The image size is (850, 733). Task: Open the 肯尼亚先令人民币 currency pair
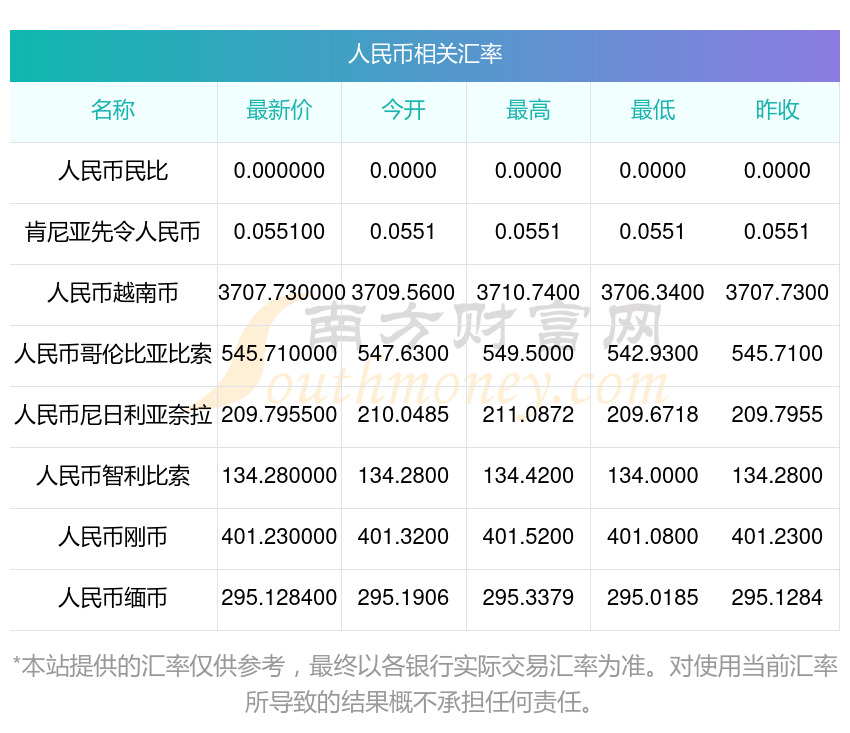click(113, 232)
